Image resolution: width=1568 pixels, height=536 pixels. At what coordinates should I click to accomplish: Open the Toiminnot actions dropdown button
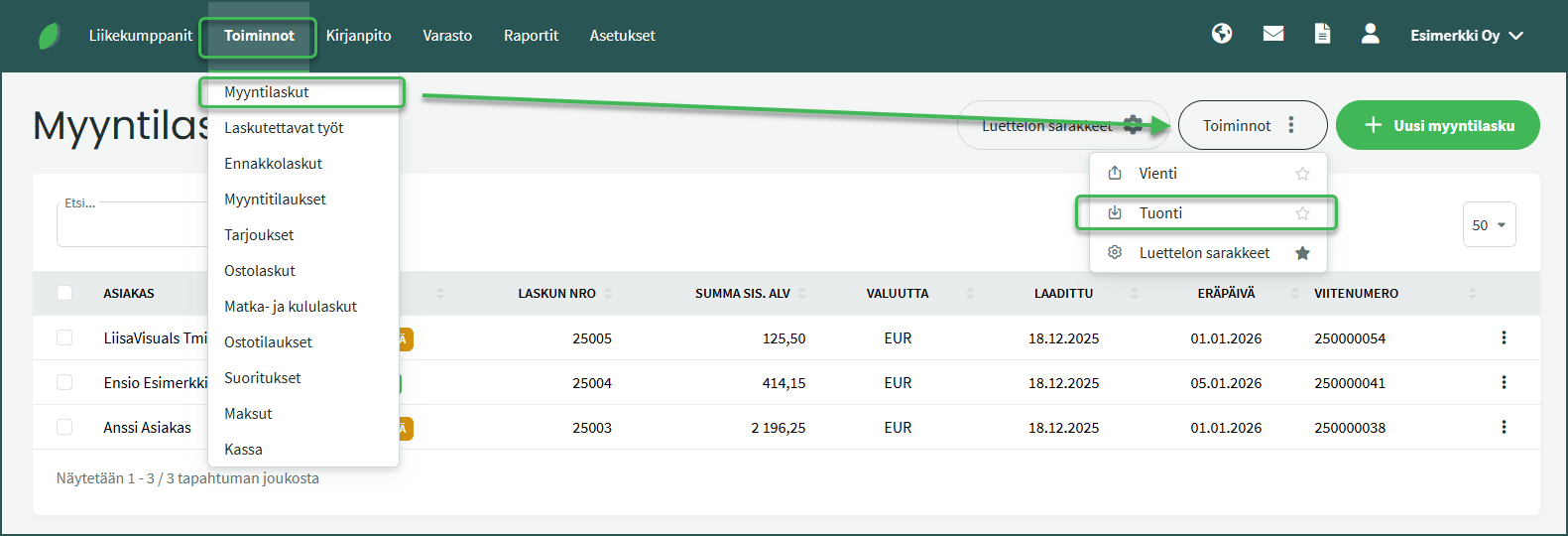[x=1252, y=125]
